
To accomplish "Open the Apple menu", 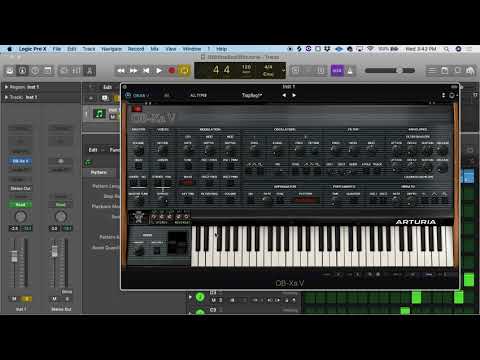I will pos(10,49).
